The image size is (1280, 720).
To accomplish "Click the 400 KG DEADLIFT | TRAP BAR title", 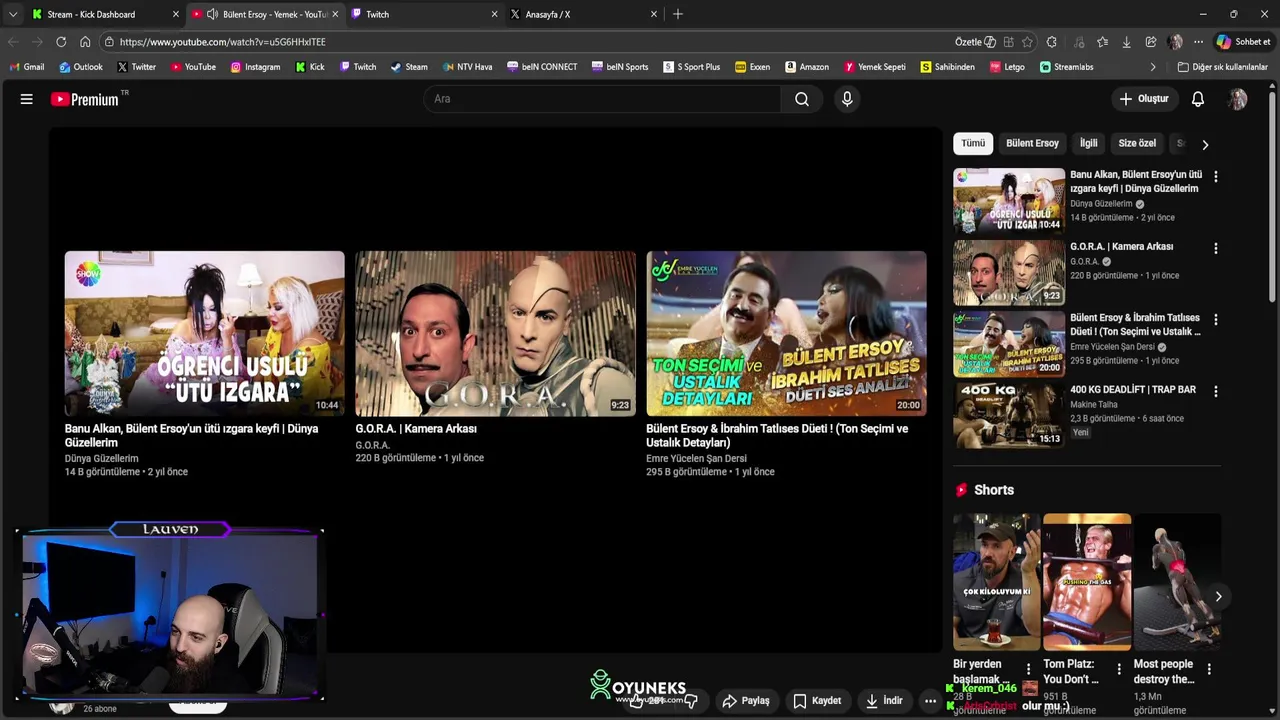I will pyautogui.click(x=1132, y=390).
